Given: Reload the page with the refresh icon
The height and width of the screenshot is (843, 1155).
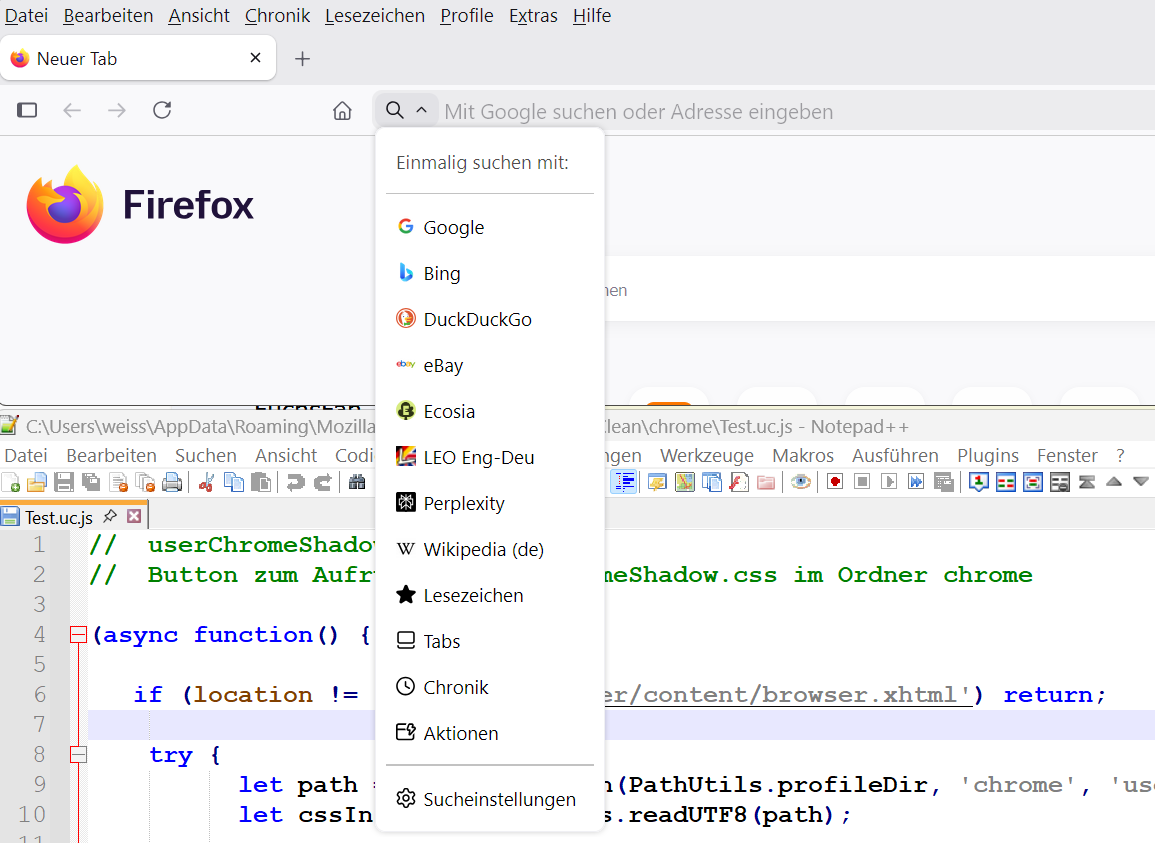Looking at the screenshot, I should tap(162, 111).
